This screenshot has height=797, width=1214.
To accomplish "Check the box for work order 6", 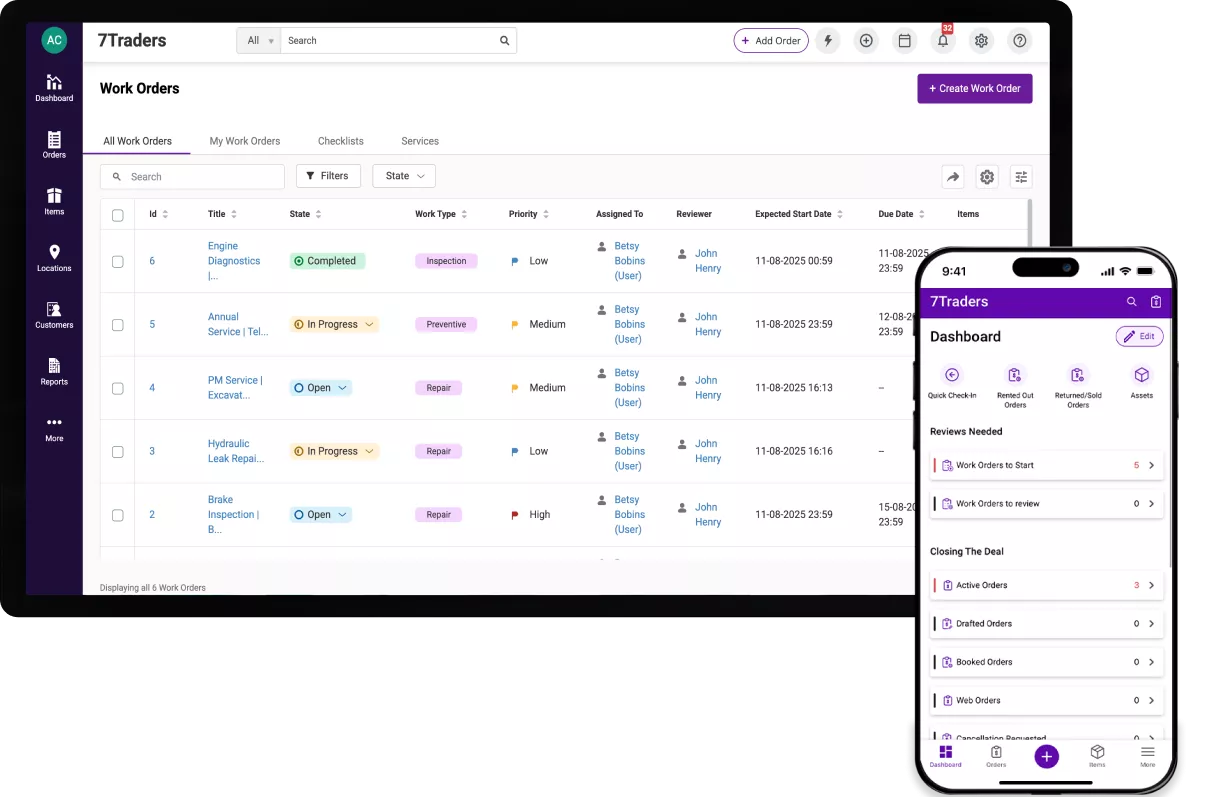I will click(118, 261).
